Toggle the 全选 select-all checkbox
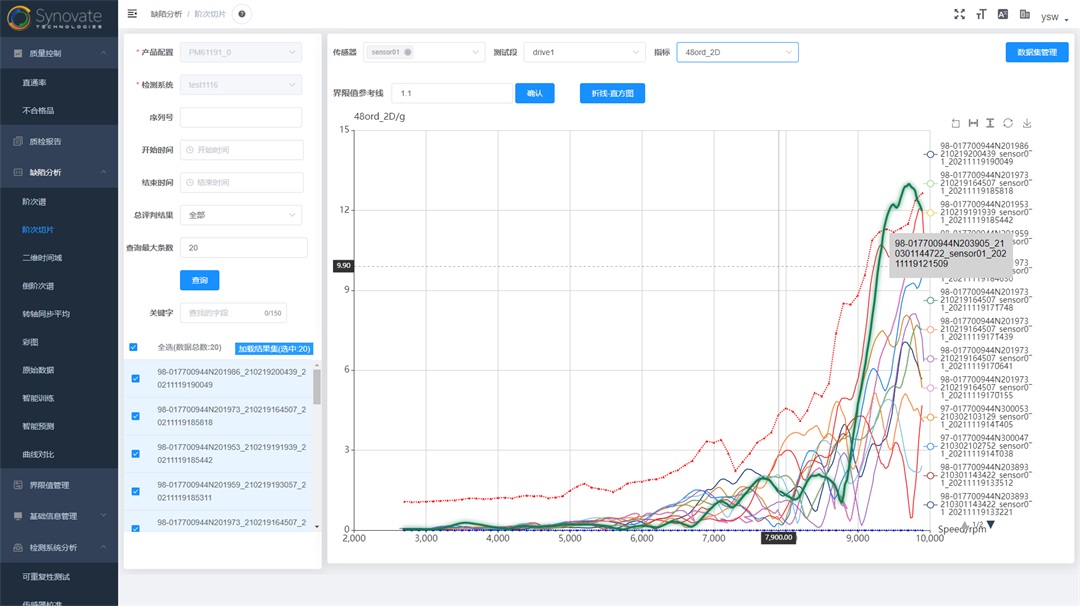This screenshot has height=606, width=1080. 134,348
